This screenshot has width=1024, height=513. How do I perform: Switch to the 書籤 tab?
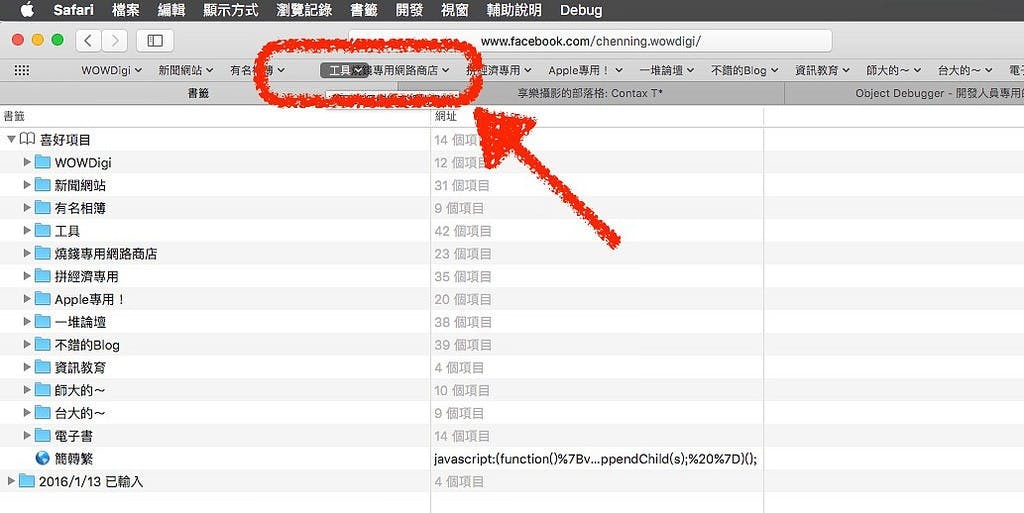pos(199,93)
